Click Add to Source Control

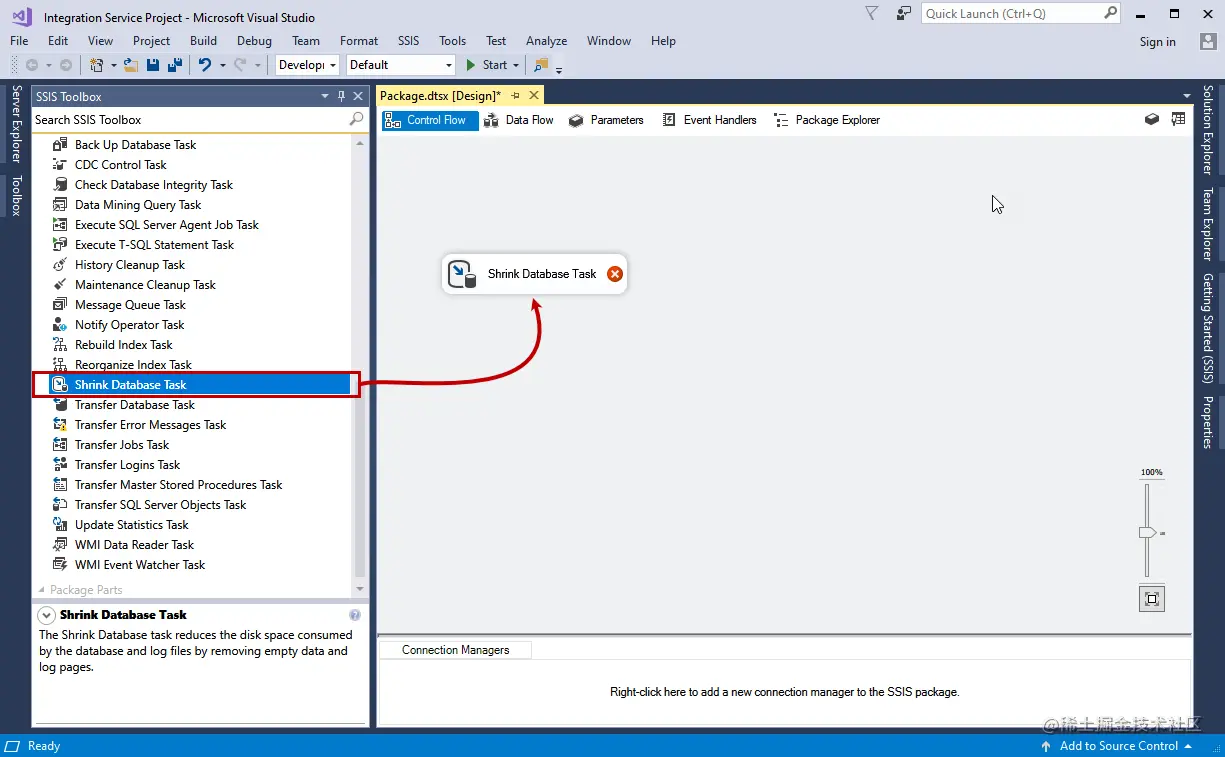pyautogui.click(x=1116, y=746)
